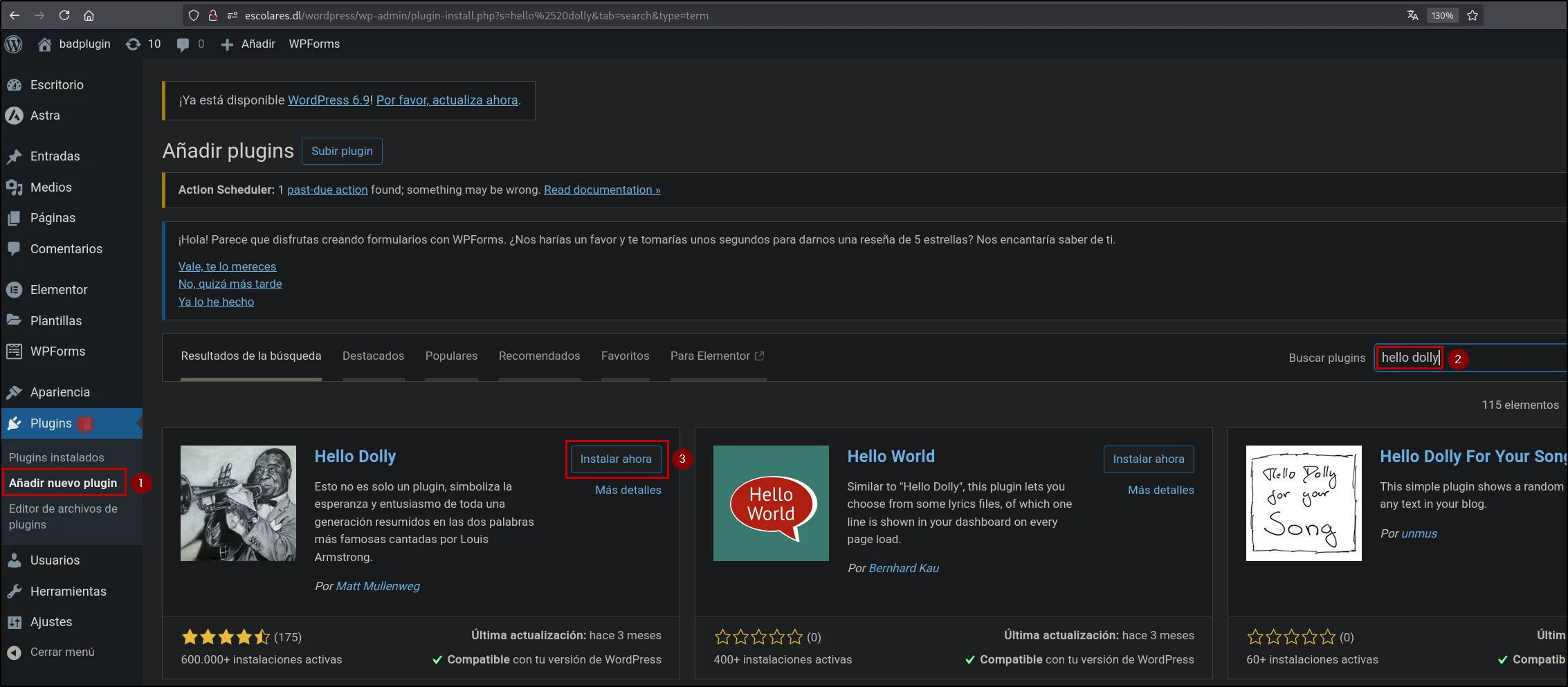Reload the page with browser refresh icon
The width and height of the screenshot is (1568, 687).
point(64,15)
